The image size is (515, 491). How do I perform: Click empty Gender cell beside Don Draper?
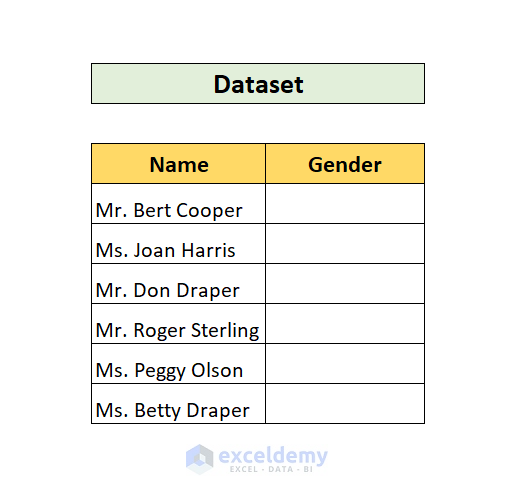pyautogui.click(x=345, y=284)
